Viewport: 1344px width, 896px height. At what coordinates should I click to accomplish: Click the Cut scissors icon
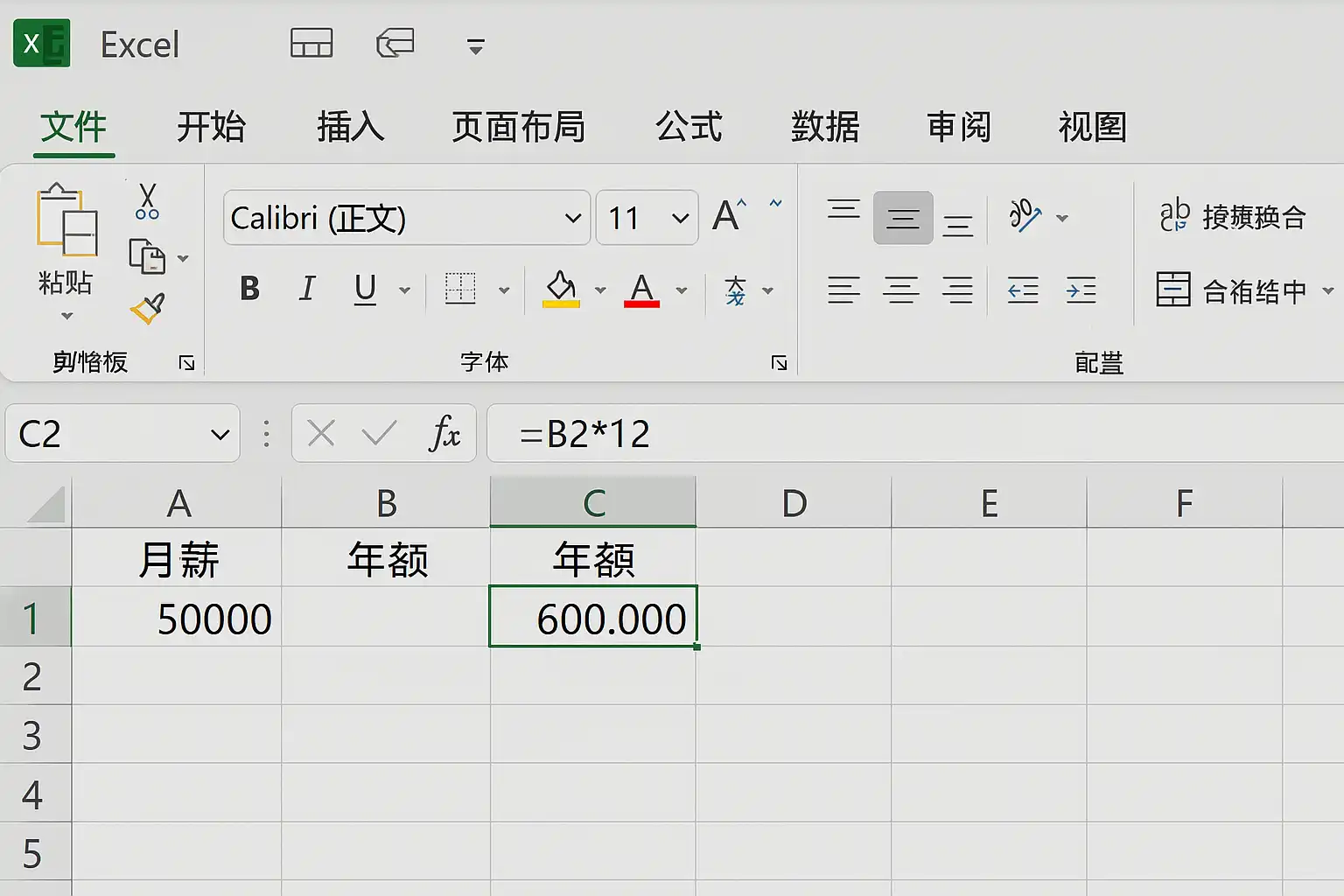tap(147, 200)
